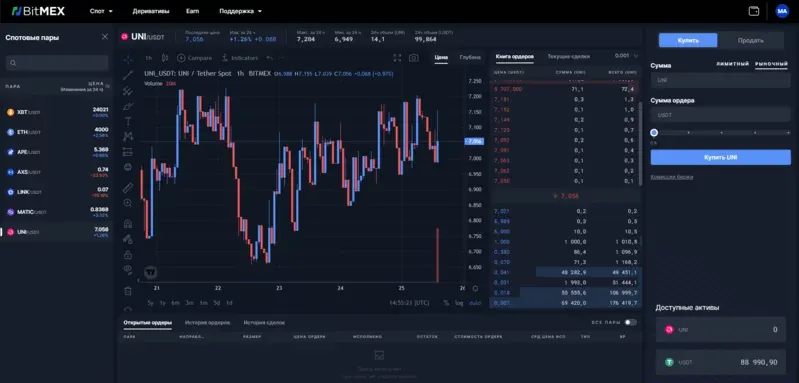Select the crosshair cursor tool

(x=128, y=60)
